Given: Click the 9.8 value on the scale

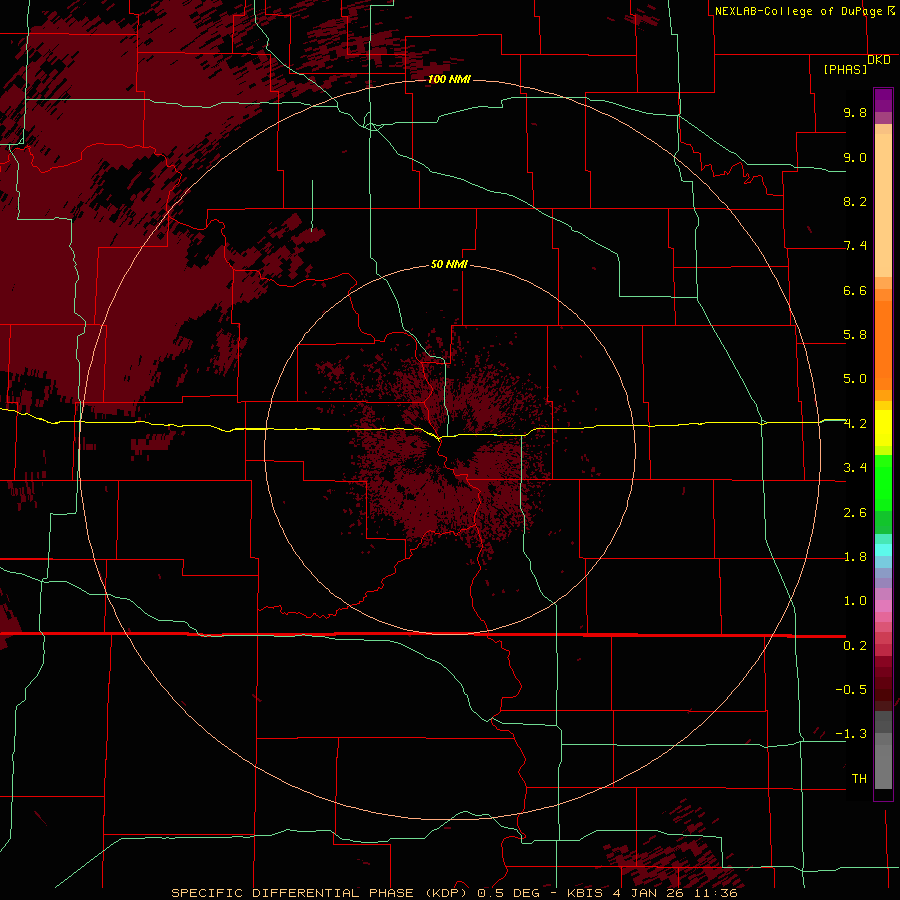Looking at the screenshot, I should pos(855,112).
